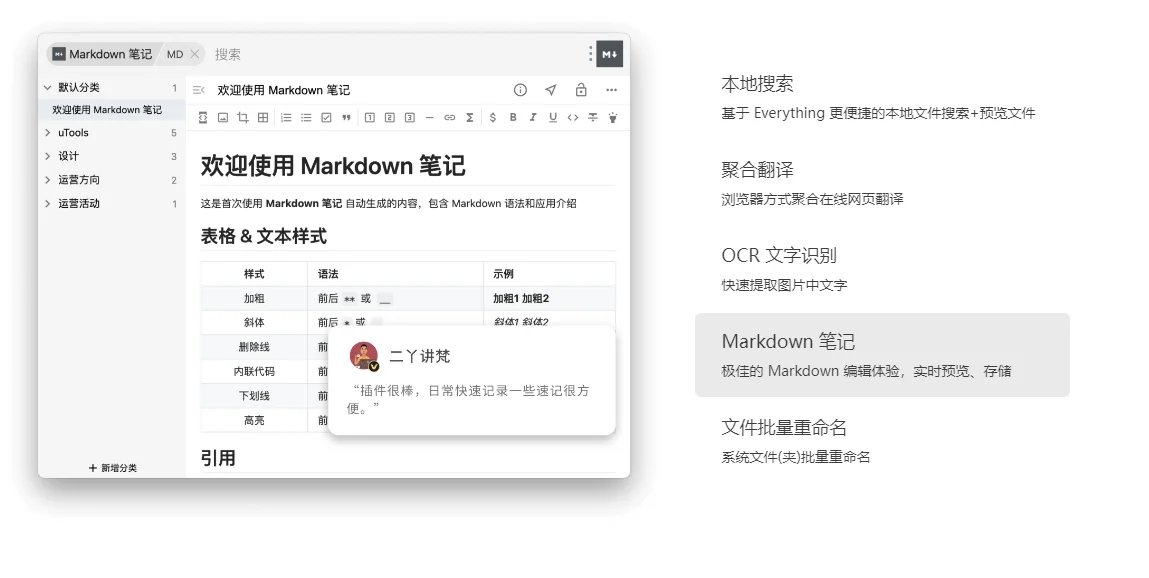Apply italic formatting with the I icon

tap(533, 117)
